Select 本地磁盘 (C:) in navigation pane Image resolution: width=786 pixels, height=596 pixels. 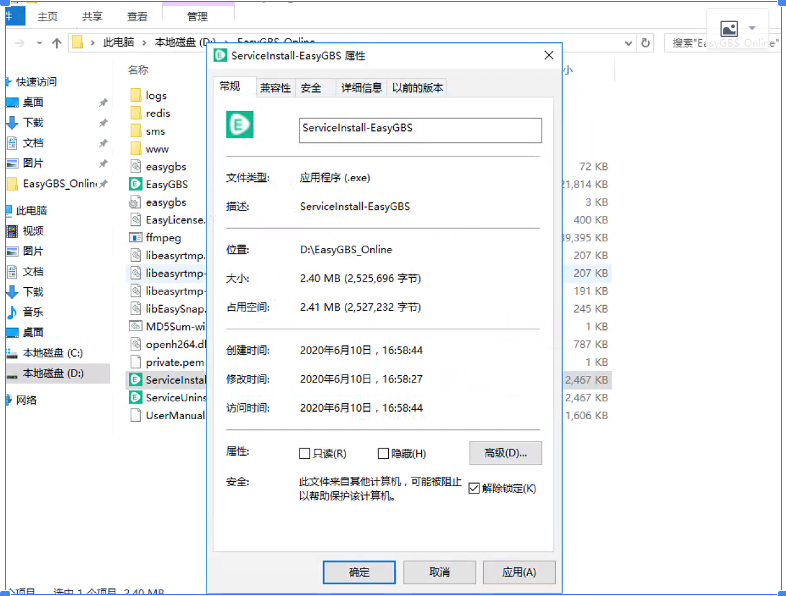(x=53, y=353)
